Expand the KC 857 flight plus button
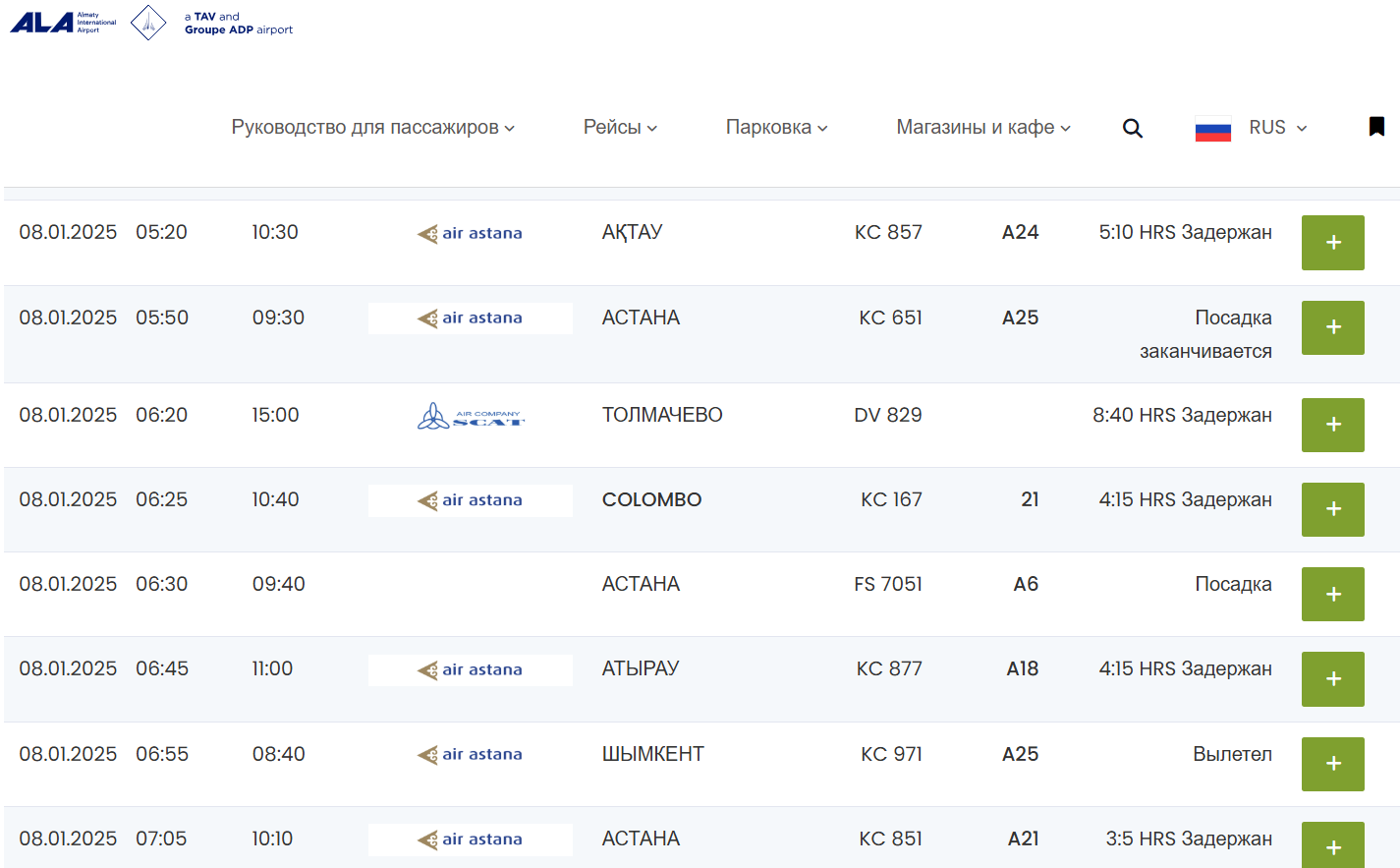This screenshot has height=868, width=1400. pos(1332,243)
